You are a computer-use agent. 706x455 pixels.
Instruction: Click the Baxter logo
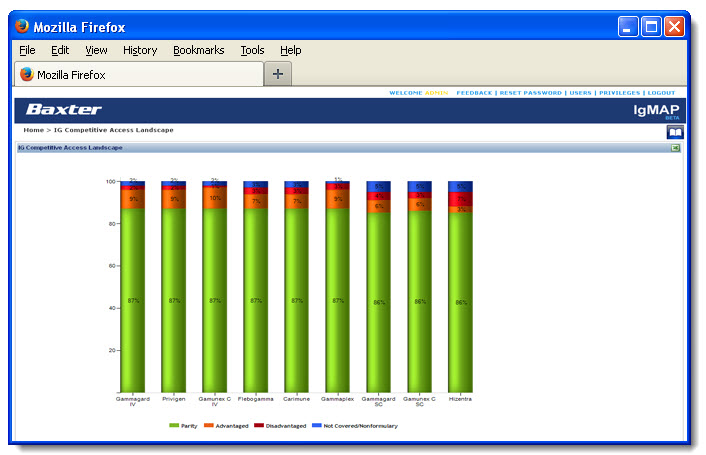(x=63, y=109)
